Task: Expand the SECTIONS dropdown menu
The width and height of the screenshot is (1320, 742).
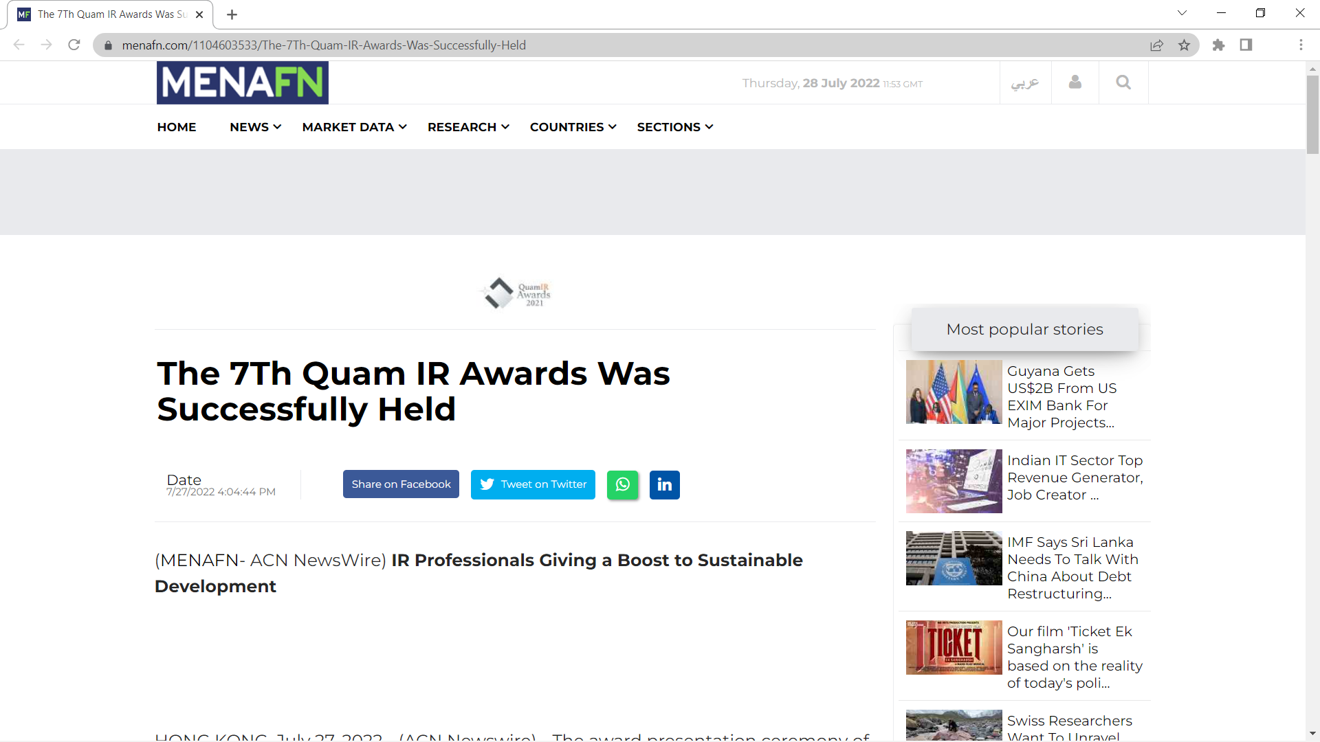Action: point(675,127)
